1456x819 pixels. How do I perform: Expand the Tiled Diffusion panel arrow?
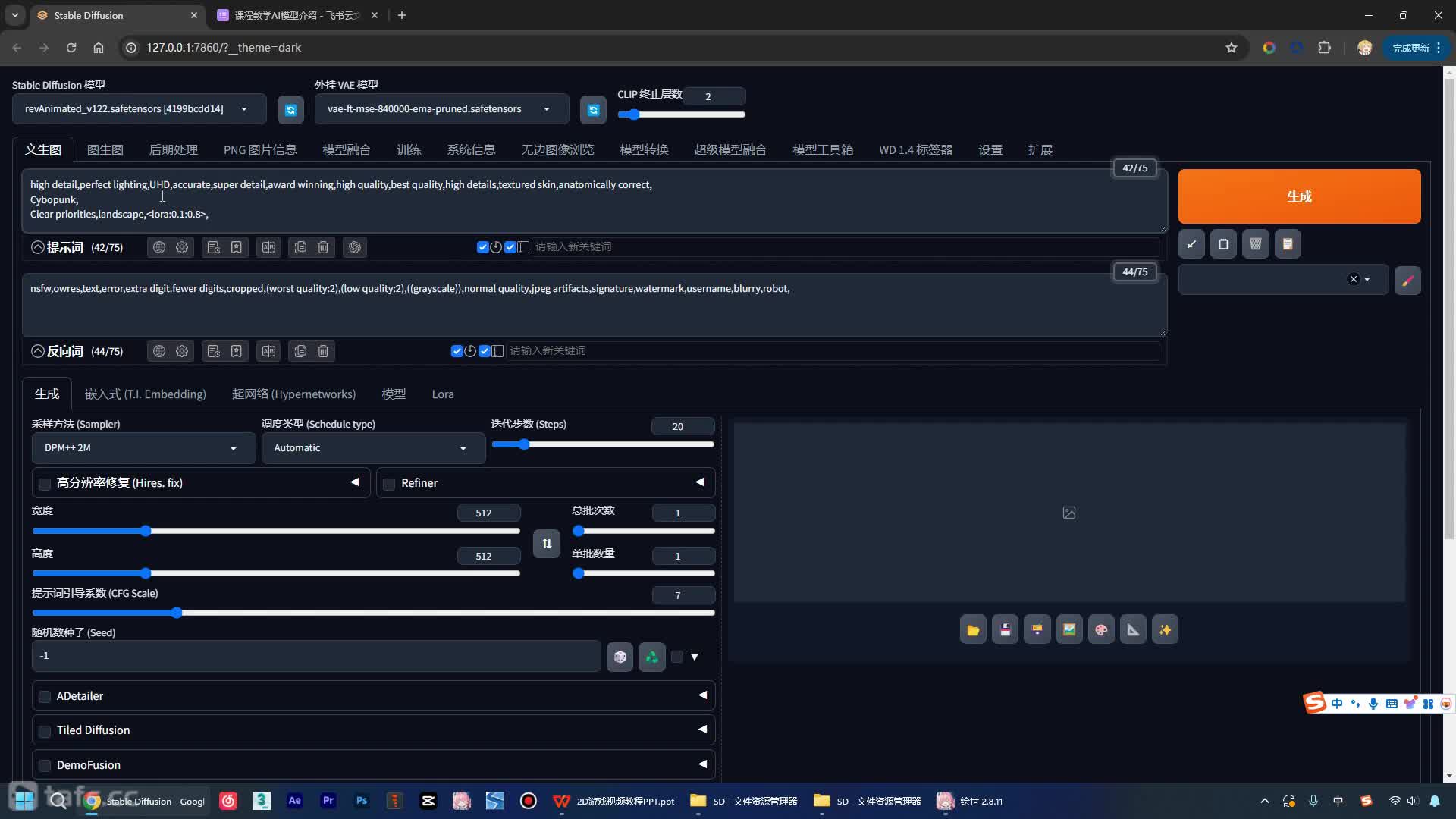pyautogui.click(x=702, y=730)
